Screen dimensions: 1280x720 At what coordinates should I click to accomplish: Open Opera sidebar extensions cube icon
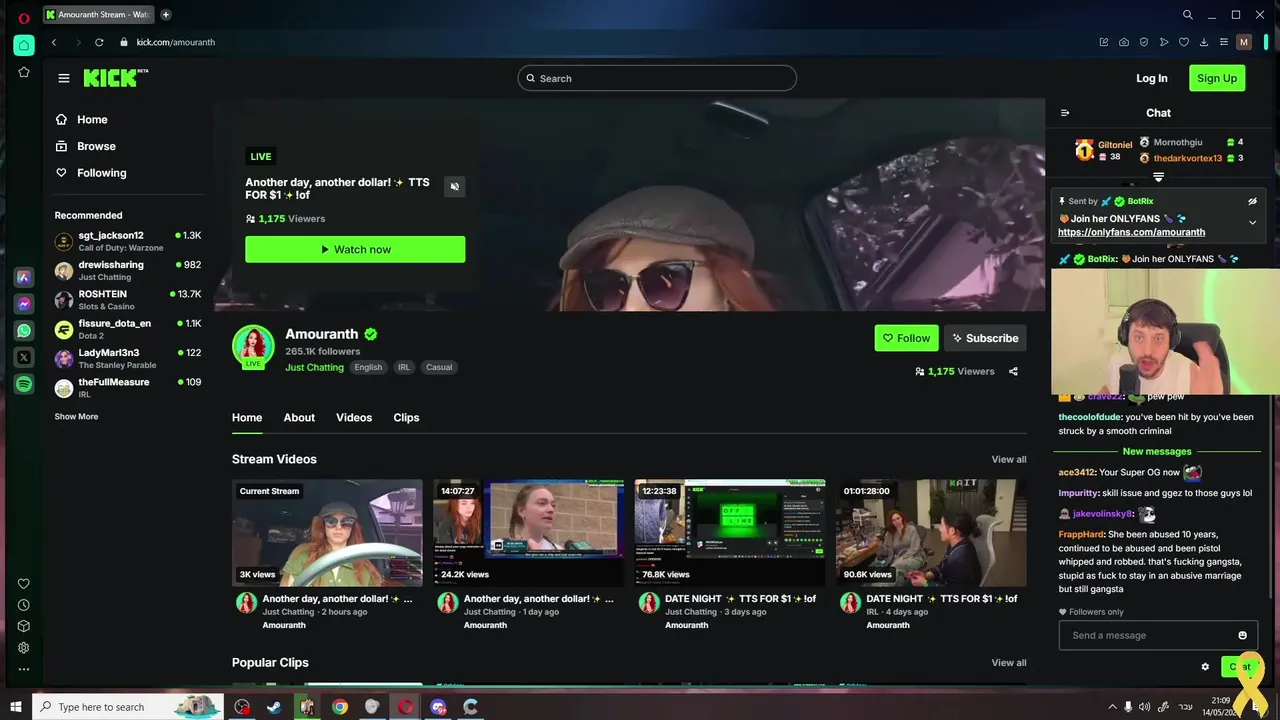click(x=24, y=626)
